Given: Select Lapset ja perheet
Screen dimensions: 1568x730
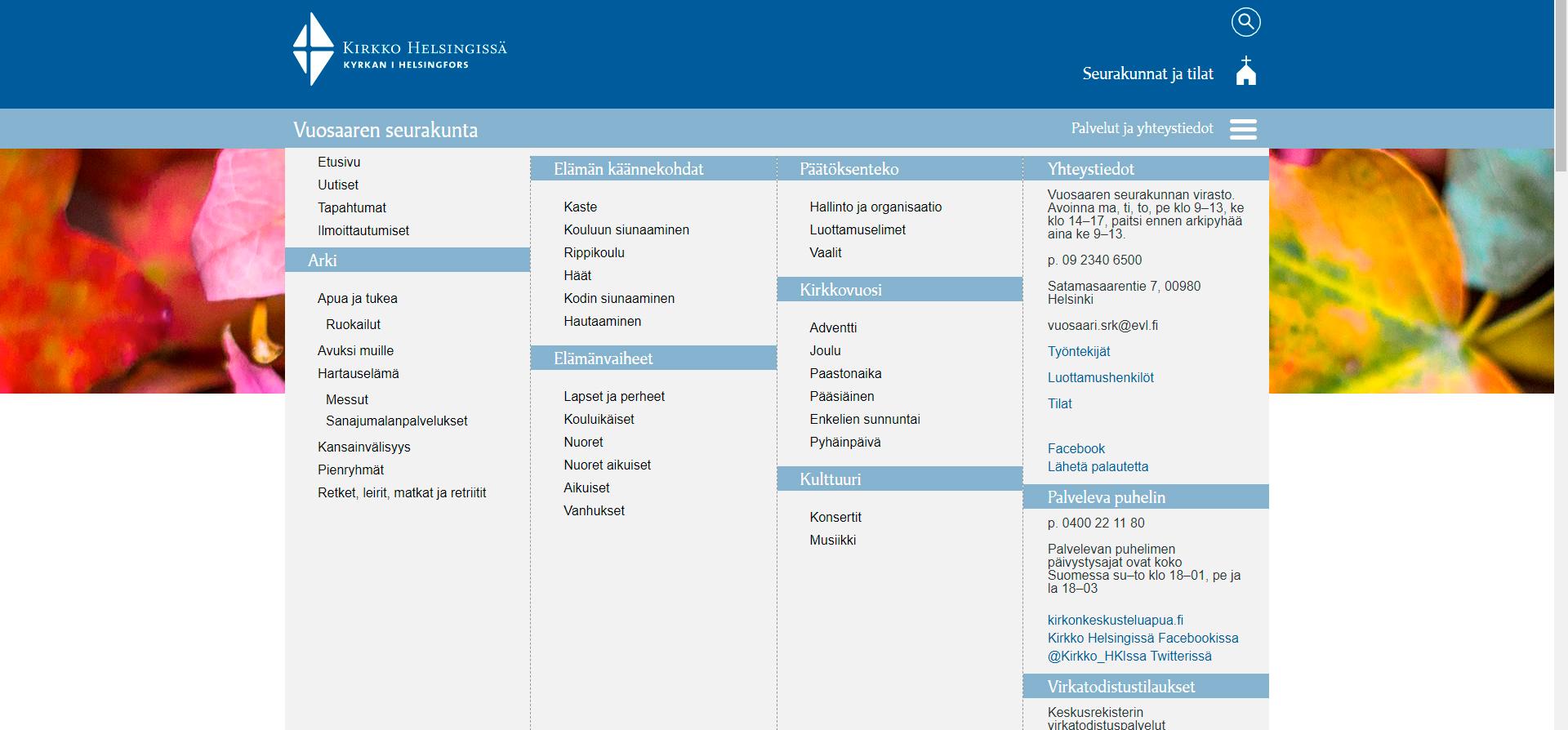Looking at the screenshot, I should point(614,396).
